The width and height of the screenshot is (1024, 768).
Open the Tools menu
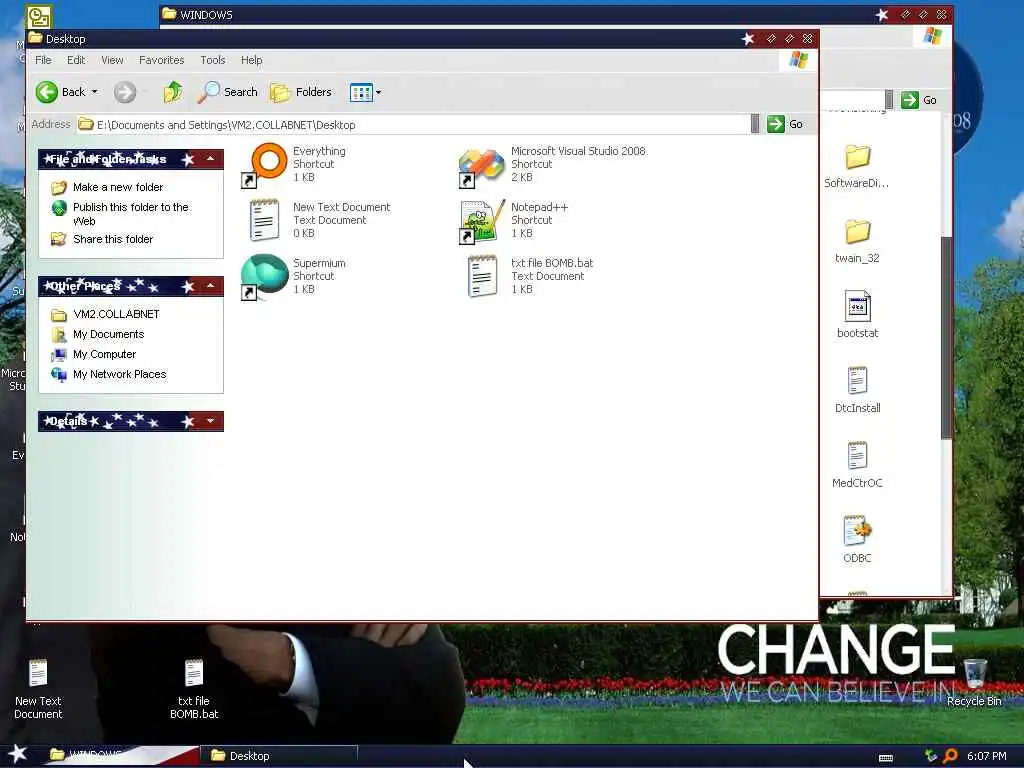click(x=213, y=60)
